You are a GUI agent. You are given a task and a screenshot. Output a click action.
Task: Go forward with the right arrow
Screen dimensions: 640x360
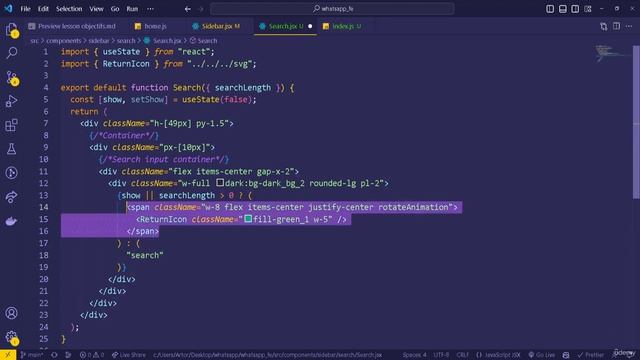(x=201, y=9)
